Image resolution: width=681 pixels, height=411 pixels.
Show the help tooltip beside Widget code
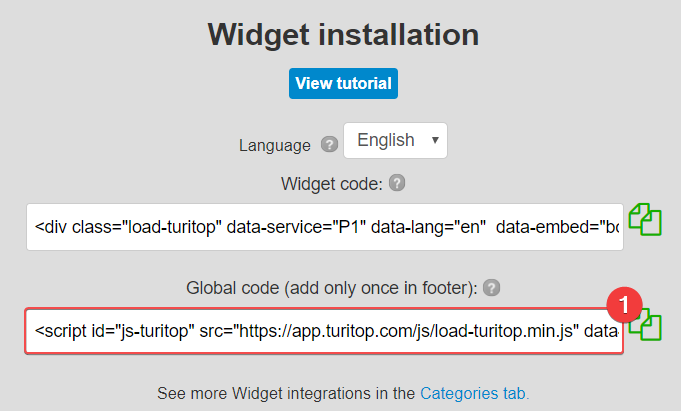tap(397, 183)
